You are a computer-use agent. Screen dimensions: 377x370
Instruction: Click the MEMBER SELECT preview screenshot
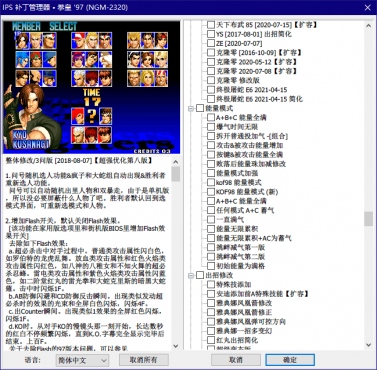click(92, 87)
